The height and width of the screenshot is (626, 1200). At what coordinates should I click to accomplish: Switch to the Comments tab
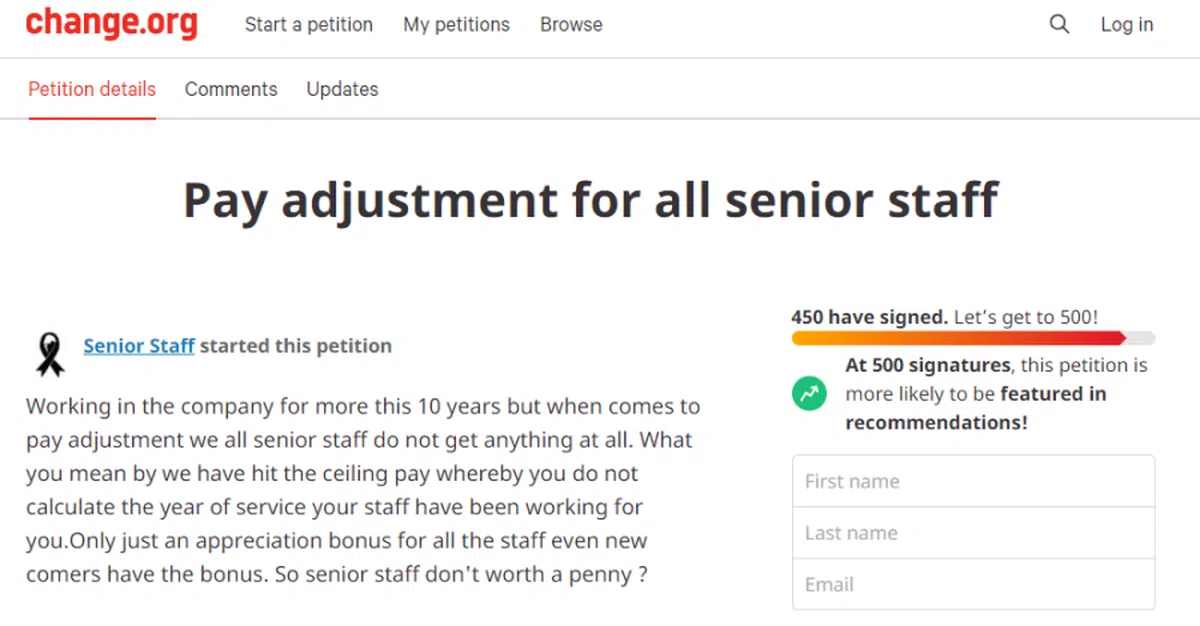coord(231,89)
